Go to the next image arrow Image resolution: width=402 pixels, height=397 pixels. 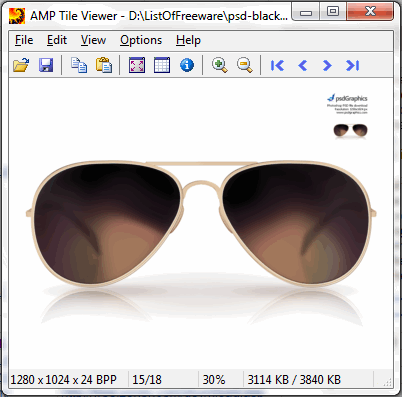point(327,65)
